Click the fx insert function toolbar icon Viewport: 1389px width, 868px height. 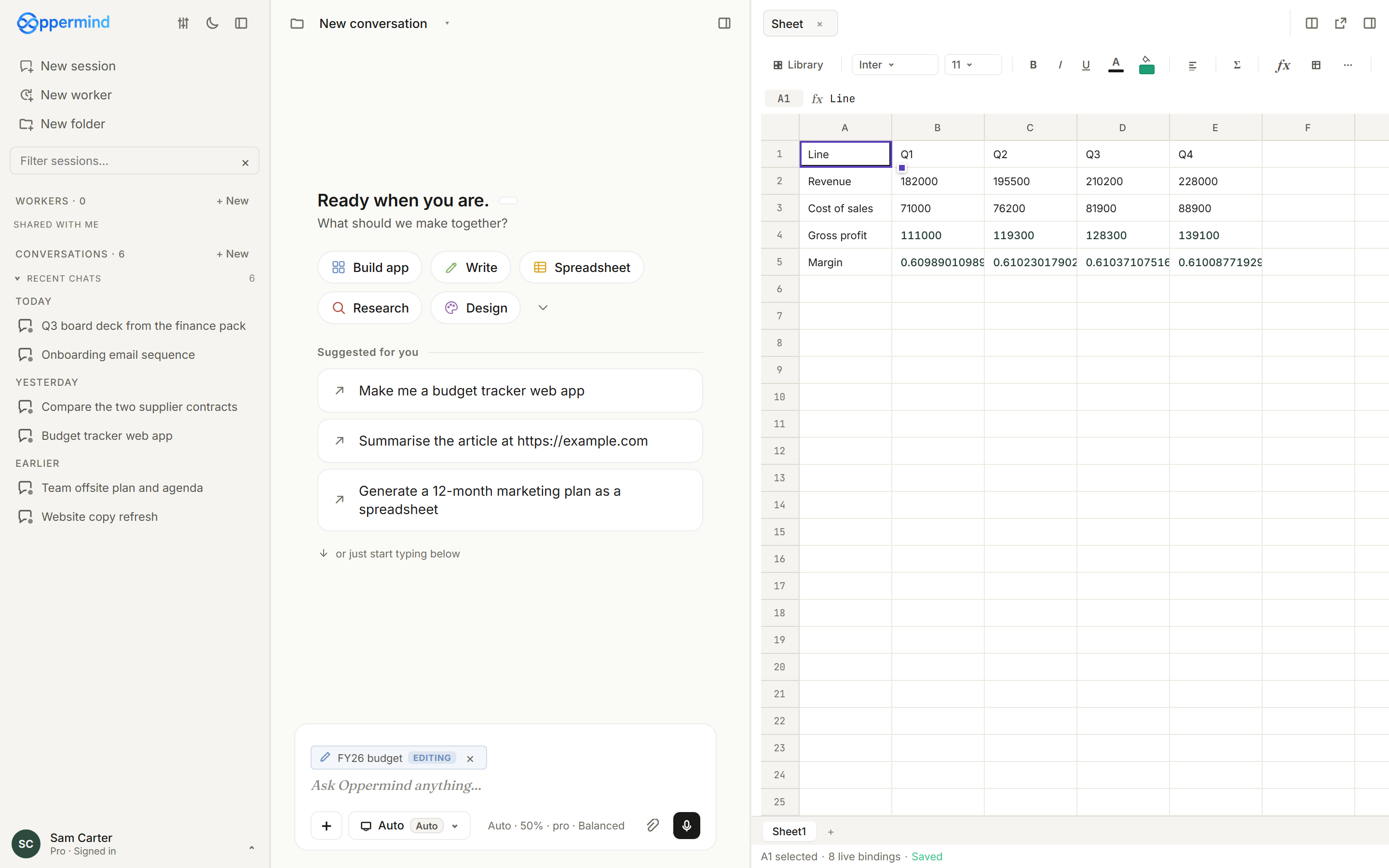point(1283,65)
